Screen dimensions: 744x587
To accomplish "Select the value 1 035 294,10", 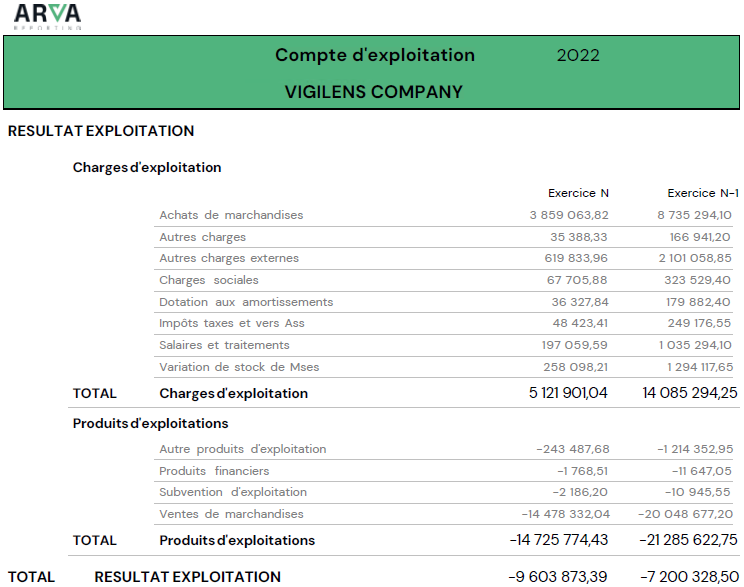I will 695,345.
